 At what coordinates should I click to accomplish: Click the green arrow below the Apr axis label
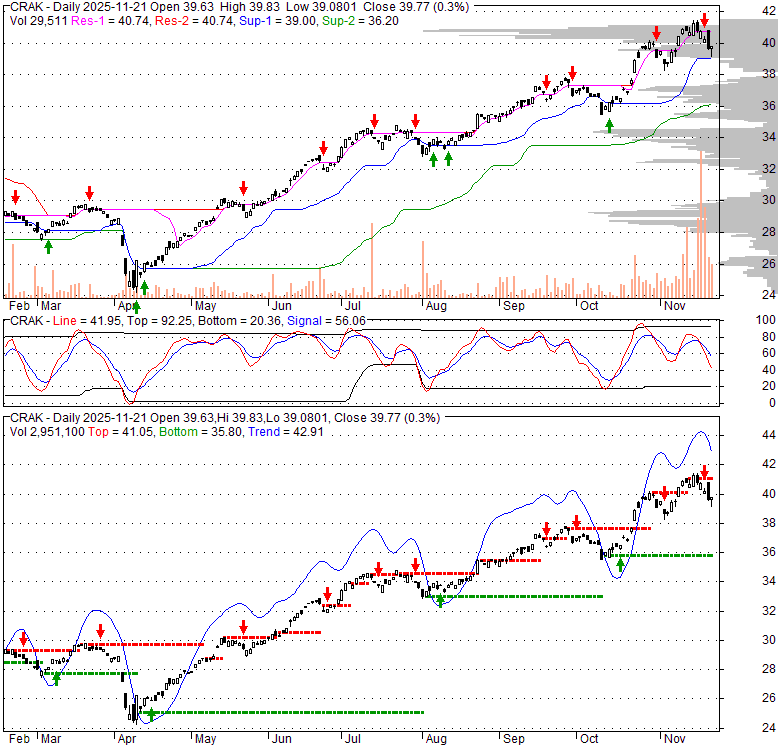pyautogui.click(x=136, y=307)
